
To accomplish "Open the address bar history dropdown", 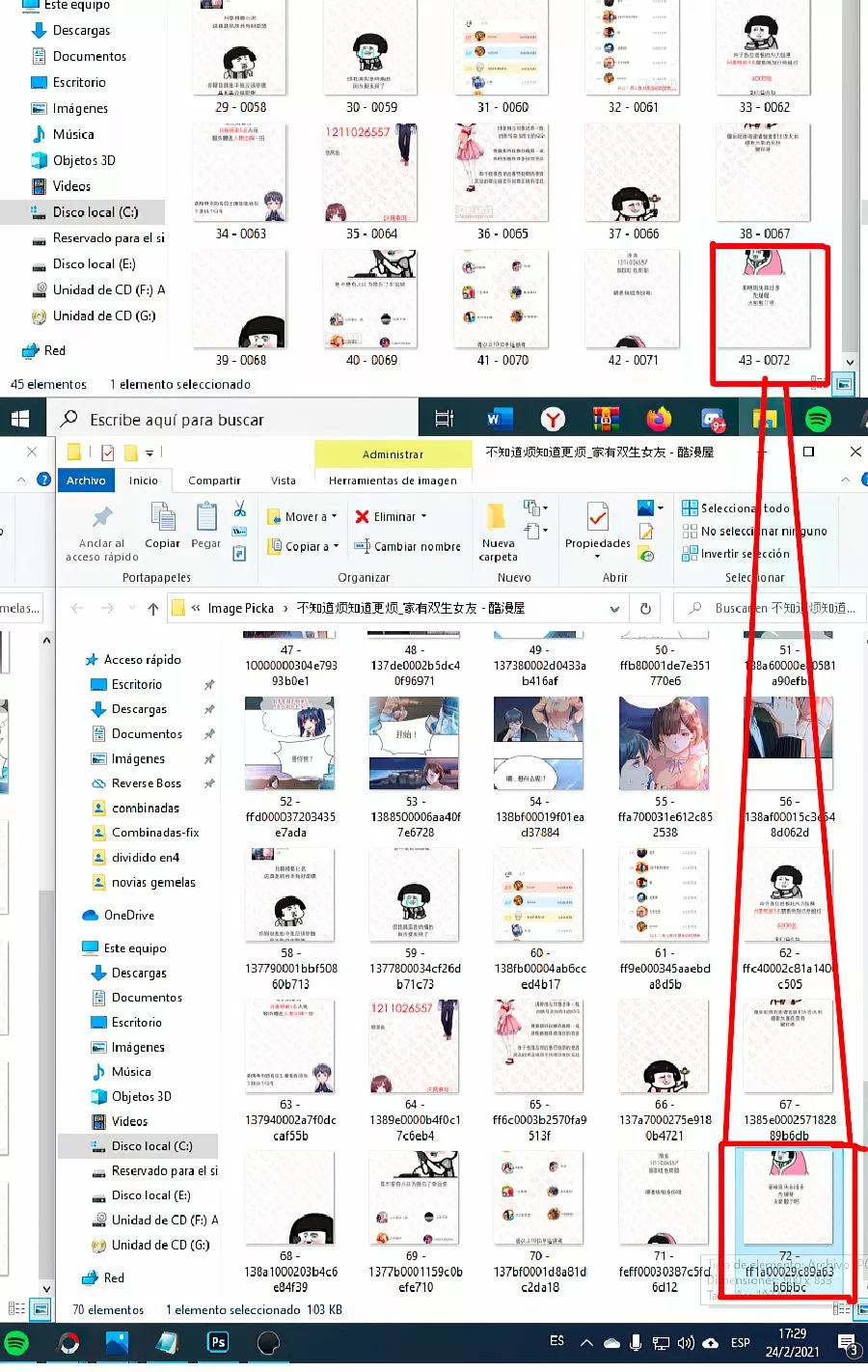I will (x=614, y=609).
